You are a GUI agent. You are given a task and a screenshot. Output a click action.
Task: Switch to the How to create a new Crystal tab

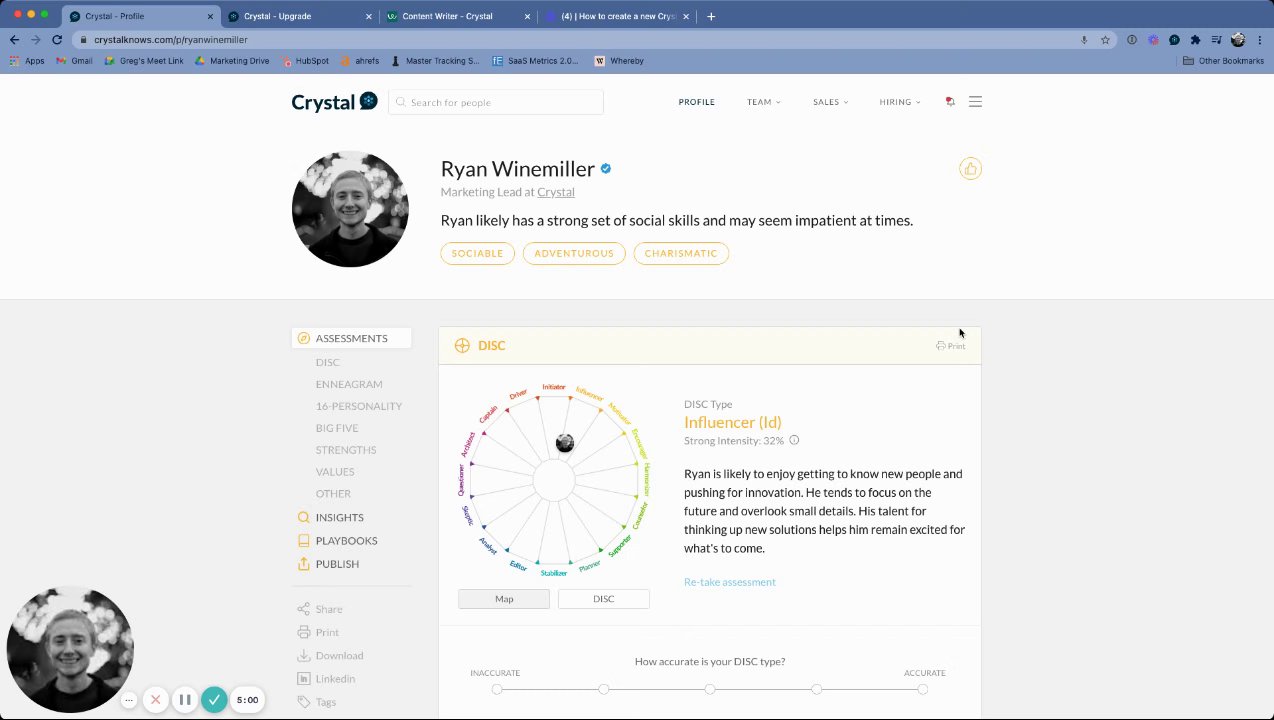617,16
